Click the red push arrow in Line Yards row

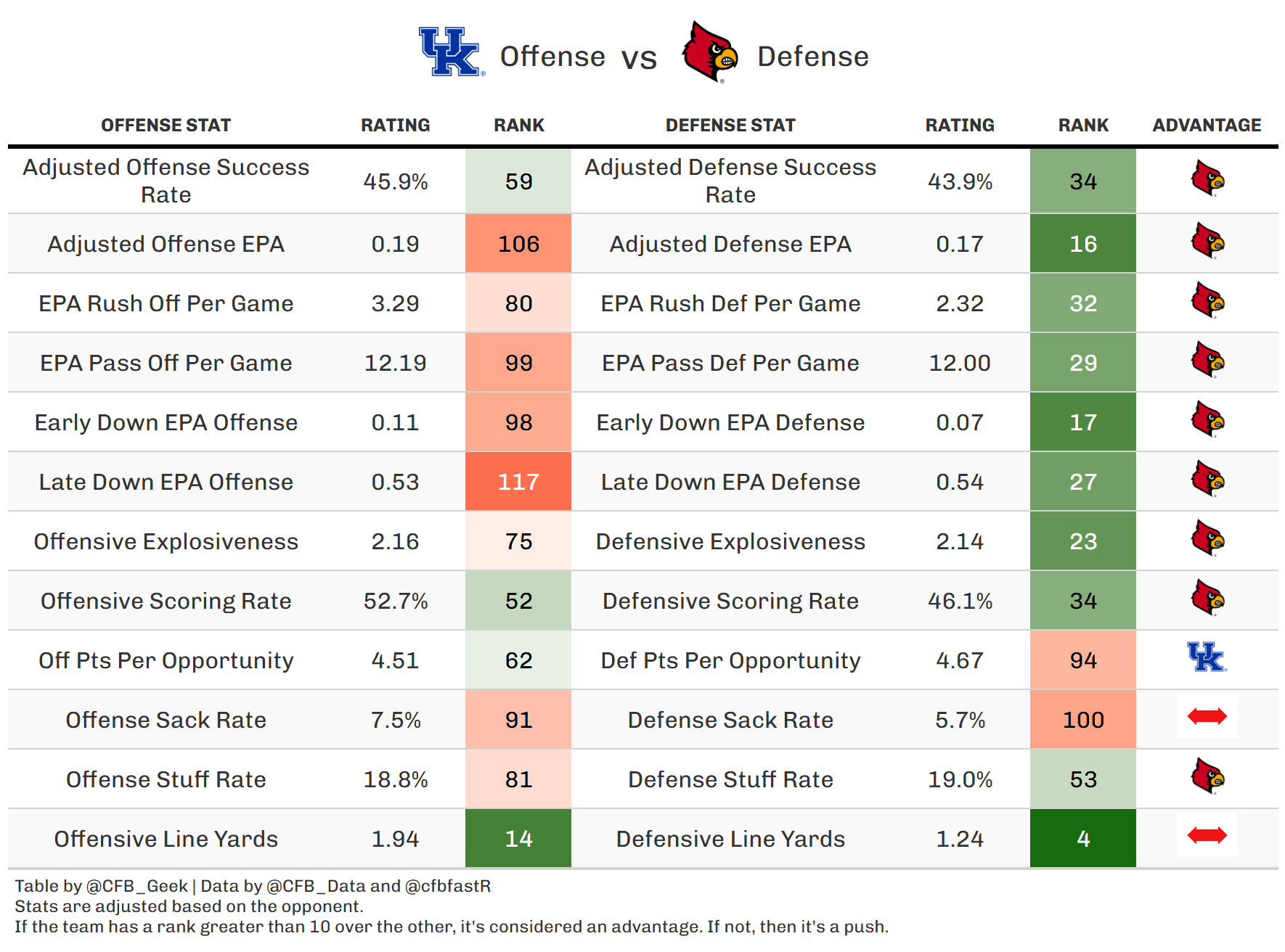tap(1207, 836)
